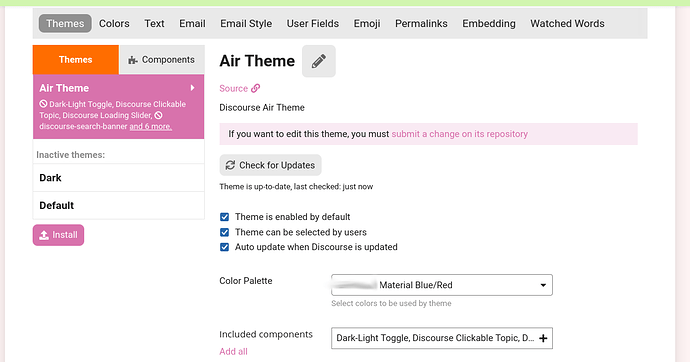690x362 pixels.
Task: Click the Inactive themes: label
Action: tap(70, 155)
